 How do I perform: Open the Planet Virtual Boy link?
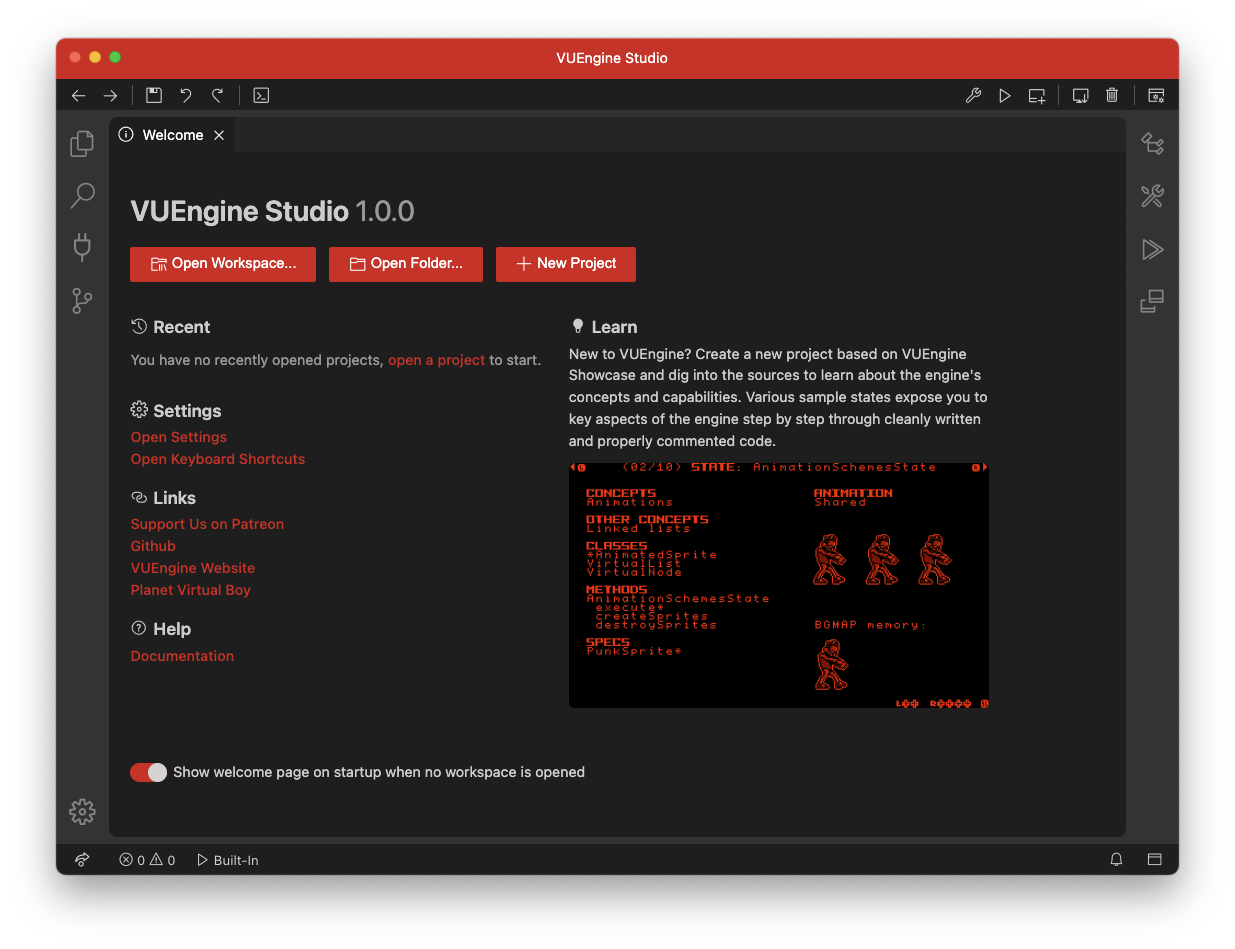(191, 590)
